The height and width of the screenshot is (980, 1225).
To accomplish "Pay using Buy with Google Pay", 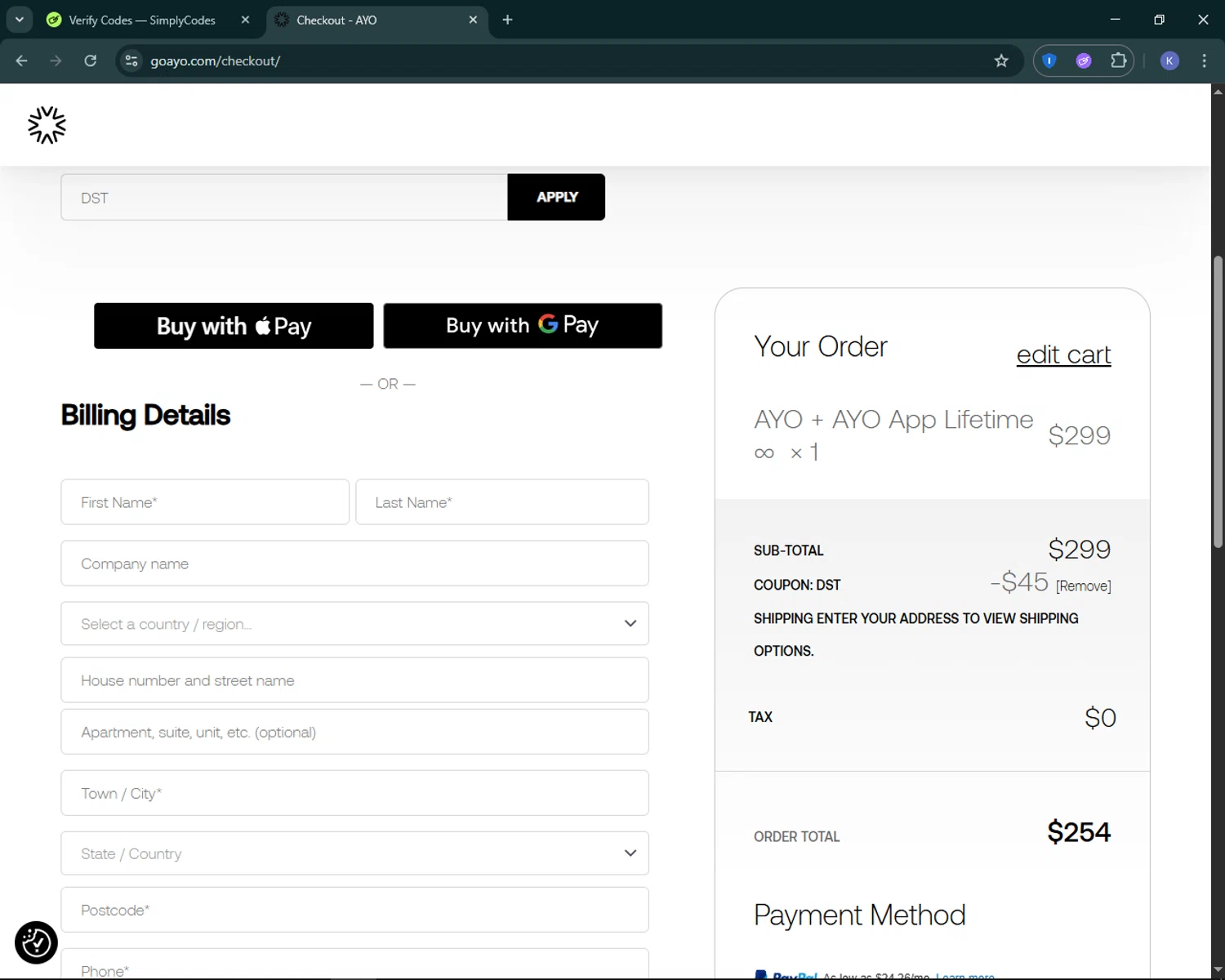I will click(523, 326).
